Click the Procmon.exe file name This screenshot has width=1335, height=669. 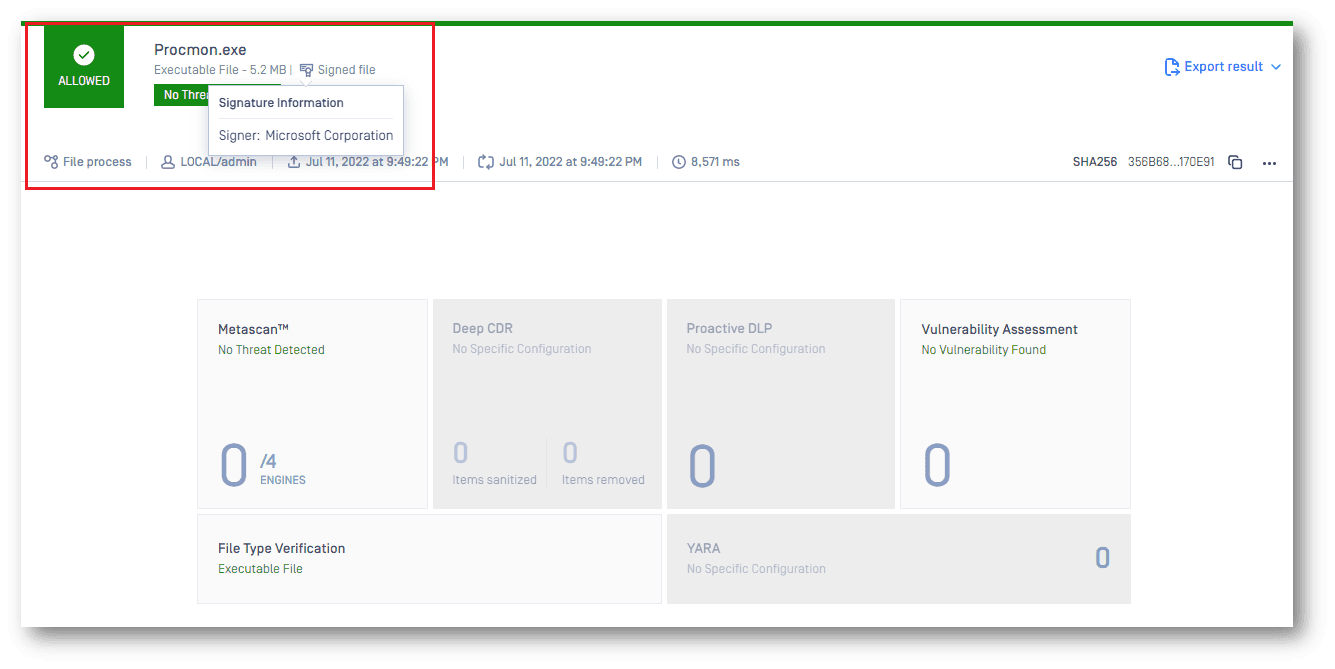200,50
